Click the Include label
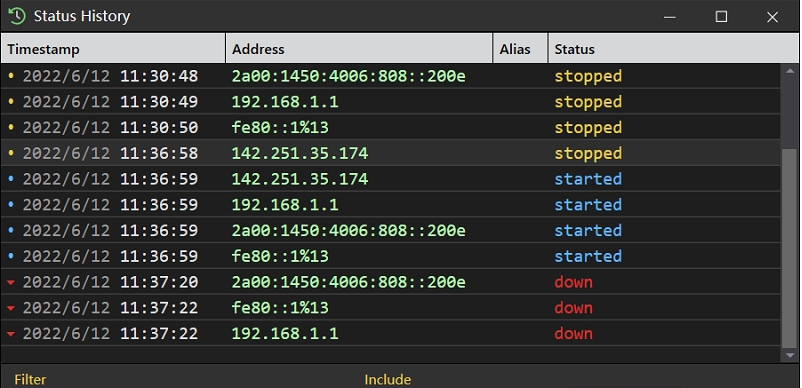The height and width of the screenshot is (388, 802). [388, 380]
